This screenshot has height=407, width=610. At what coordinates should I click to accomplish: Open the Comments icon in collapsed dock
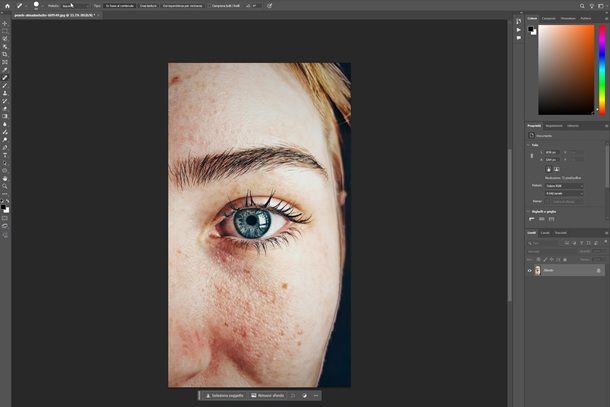click(519, 38)
